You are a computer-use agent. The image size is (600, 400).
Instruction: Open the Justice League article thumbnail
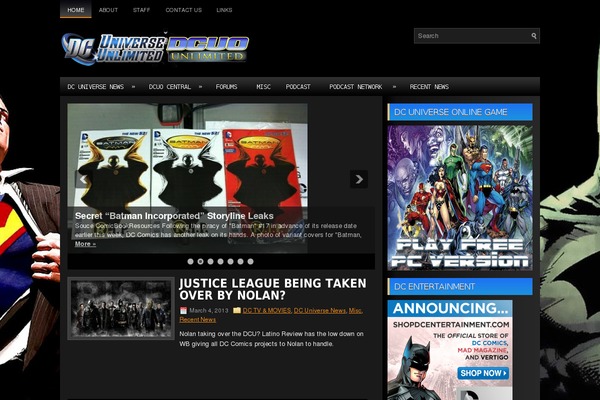tap(121, 309)
